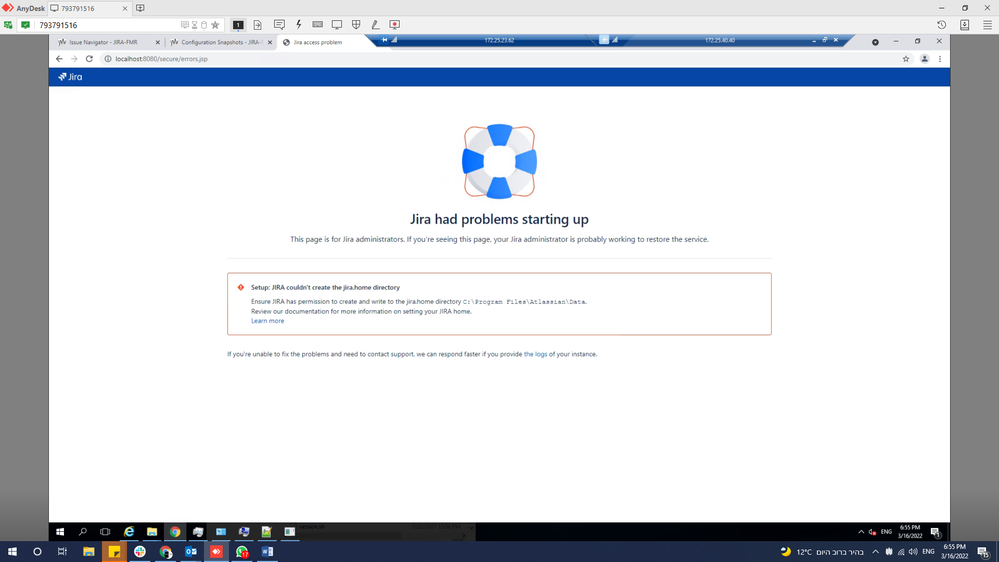999x562 pixels.
Task: Open WhatsApp on local taskbar
Action: 242,552
